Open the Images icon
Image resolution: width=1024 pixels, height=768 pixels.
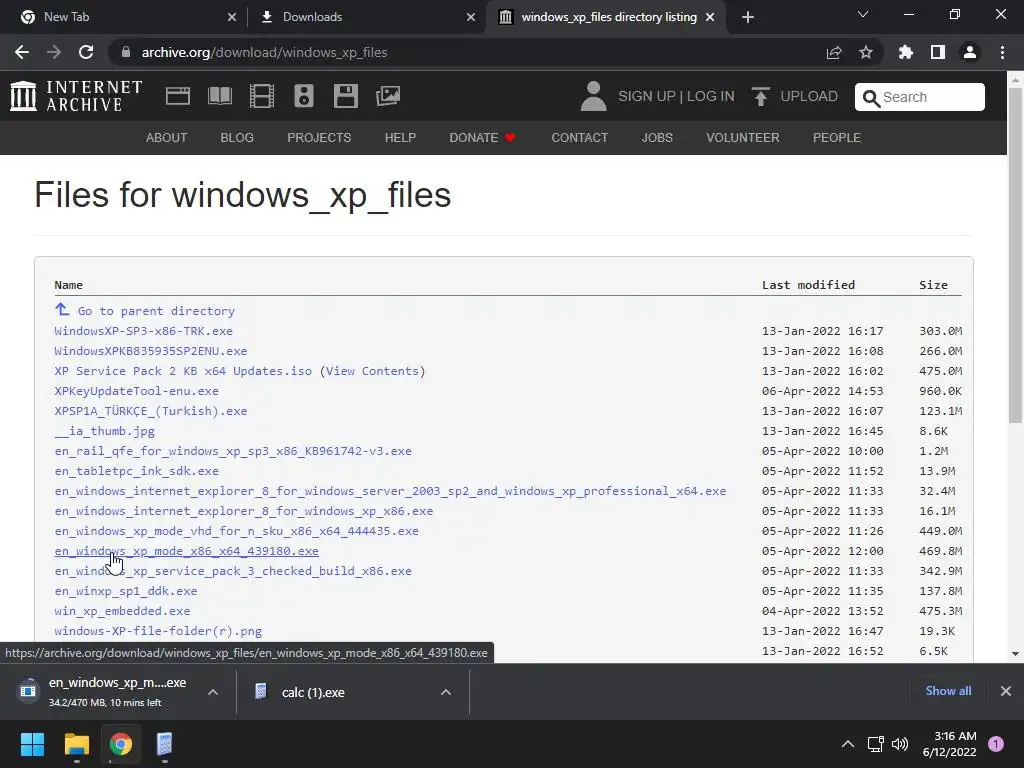[x=388, y=96]
